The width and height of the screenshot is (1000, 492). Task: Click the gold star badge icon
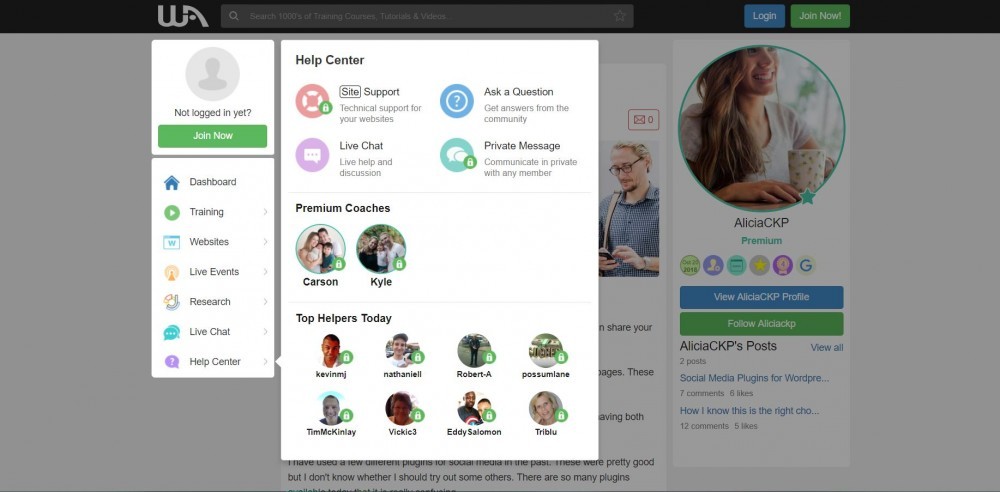pyautogui.click(x=759, y=265)
